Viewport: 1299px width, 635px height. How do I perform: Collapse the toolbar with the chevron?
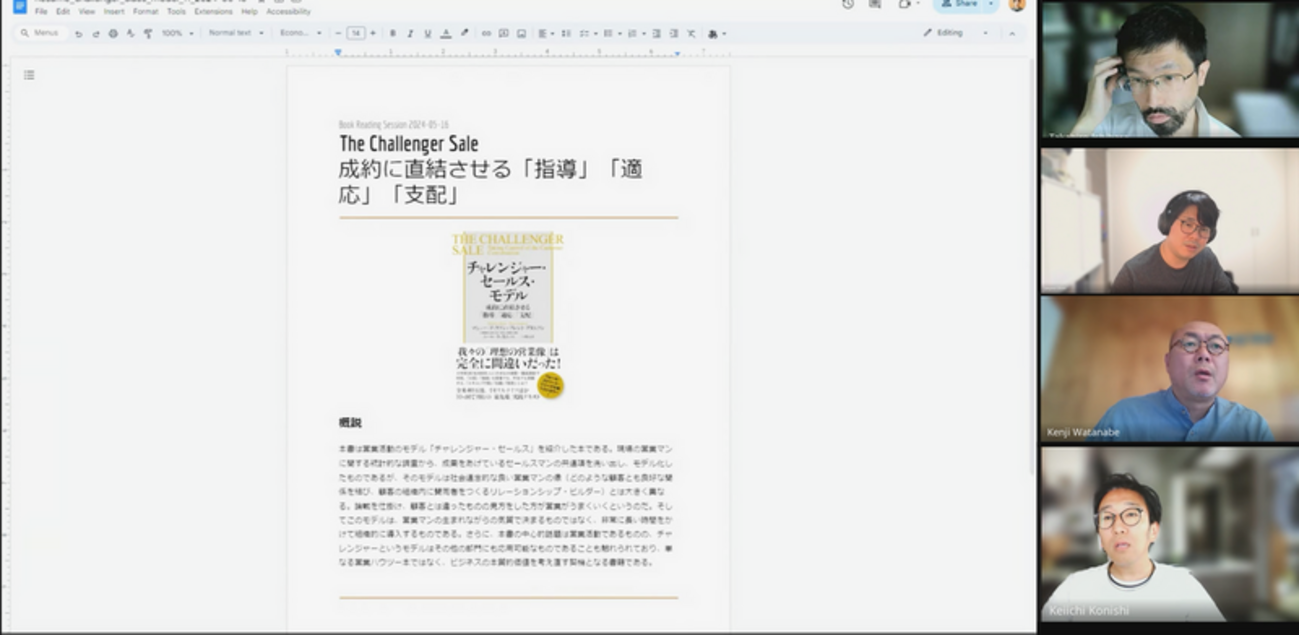(1011, 33)
